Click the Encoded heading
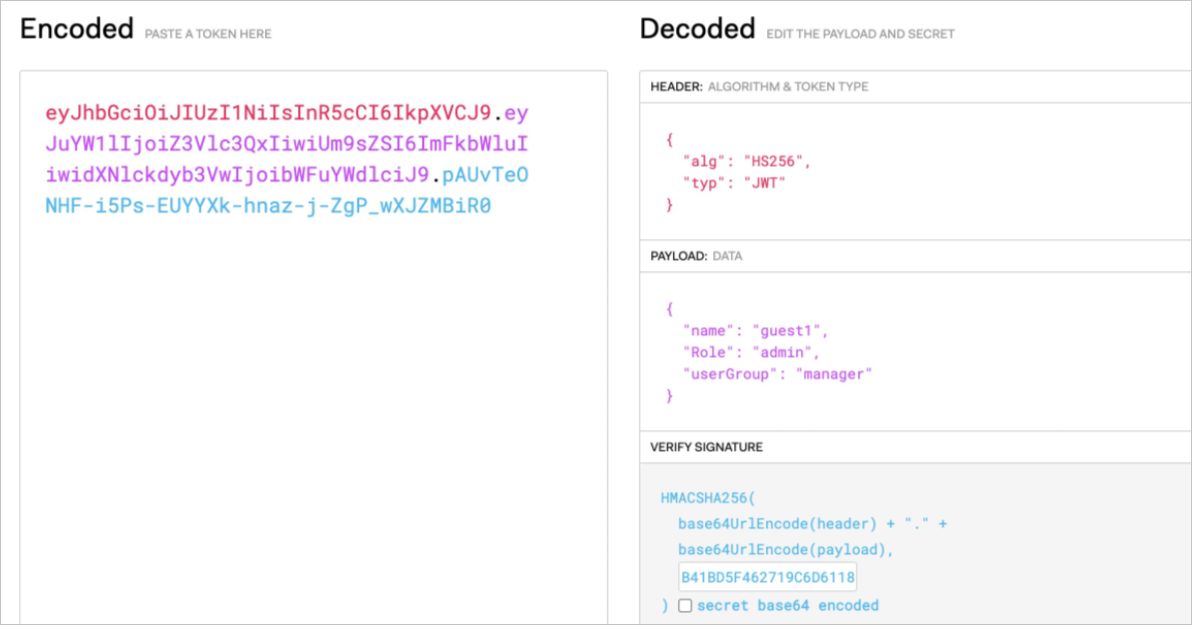Viewport: 1192px width, 625px height. (x=77, y=30)
